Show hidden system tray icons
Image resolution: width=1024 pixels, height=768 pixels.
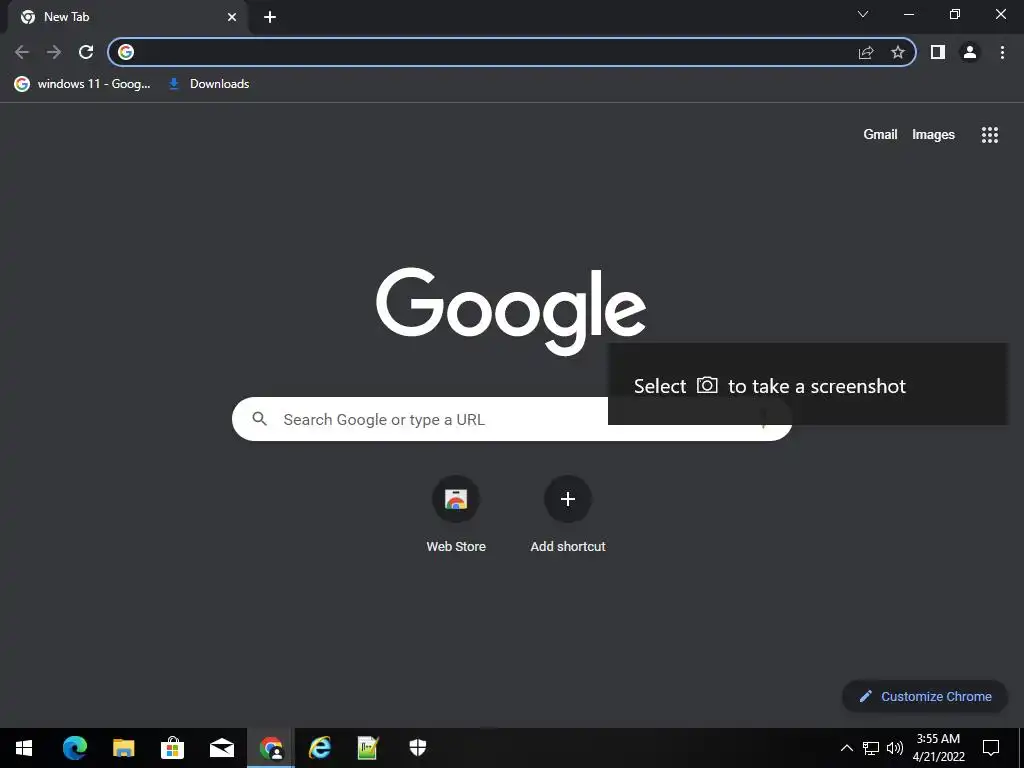point(846,748)
